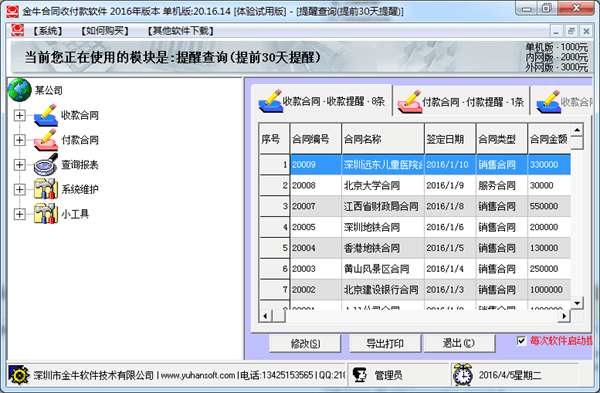Switch to 收款合同-收款提醒 tab
Viewport: 600px width, 393px height.
click(322, 101)
